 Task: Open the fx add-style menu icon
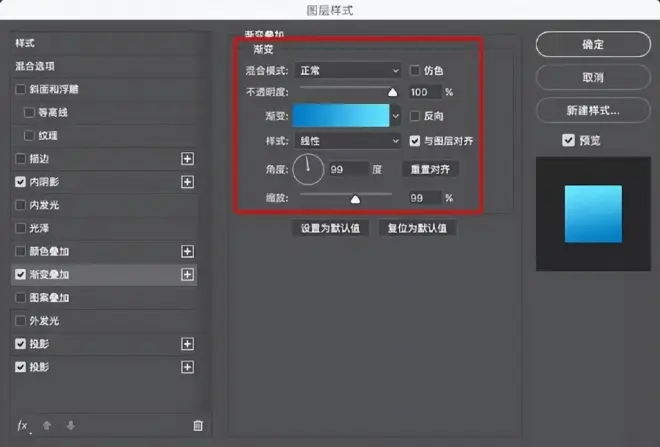click(23, 426)
